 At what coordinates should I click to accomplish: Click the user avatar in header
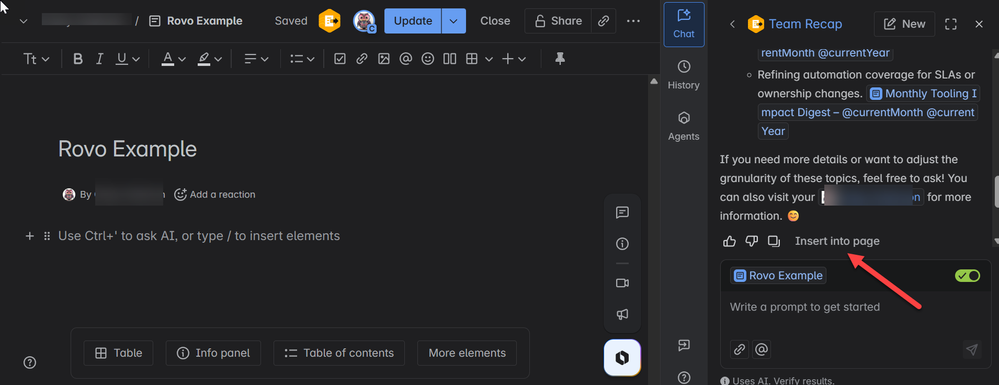364,21
